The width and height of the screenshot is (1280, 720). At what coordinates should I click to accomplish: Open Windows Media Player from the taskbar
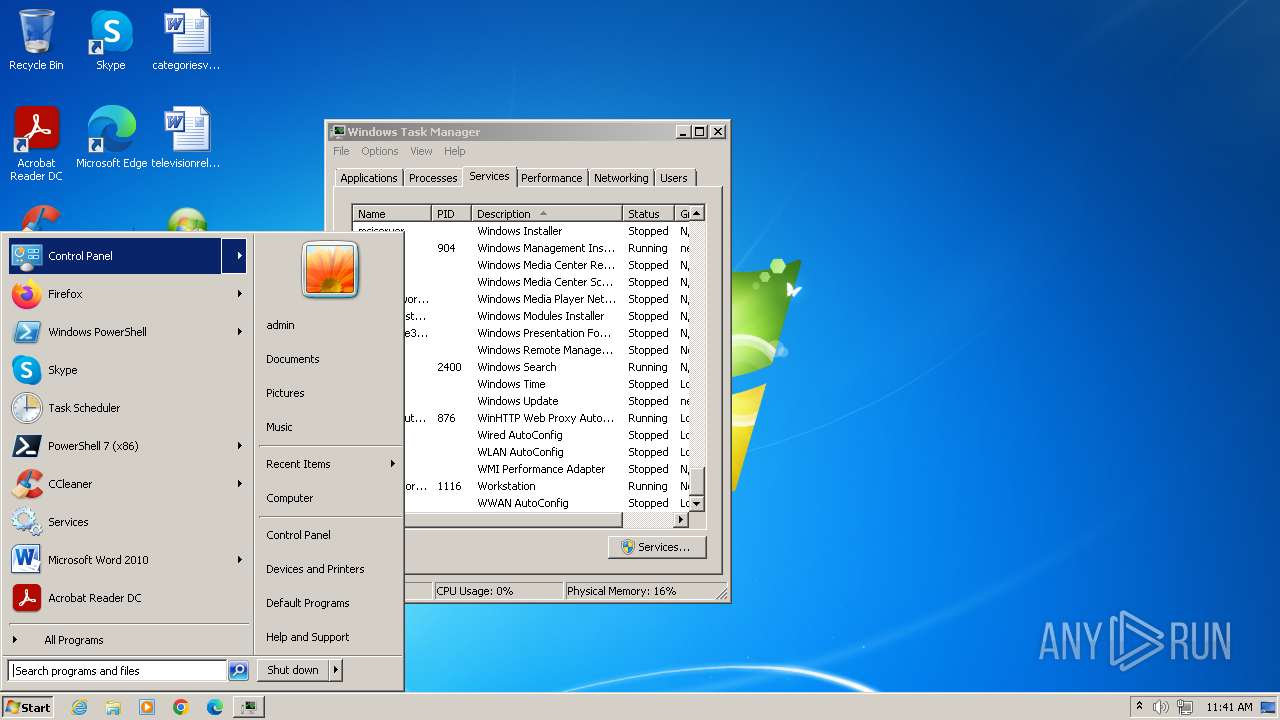point(147,707)
